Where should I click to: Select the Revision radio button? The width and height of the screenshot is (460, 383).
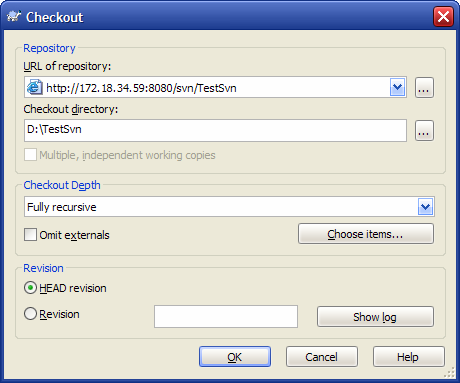point(30,314)
